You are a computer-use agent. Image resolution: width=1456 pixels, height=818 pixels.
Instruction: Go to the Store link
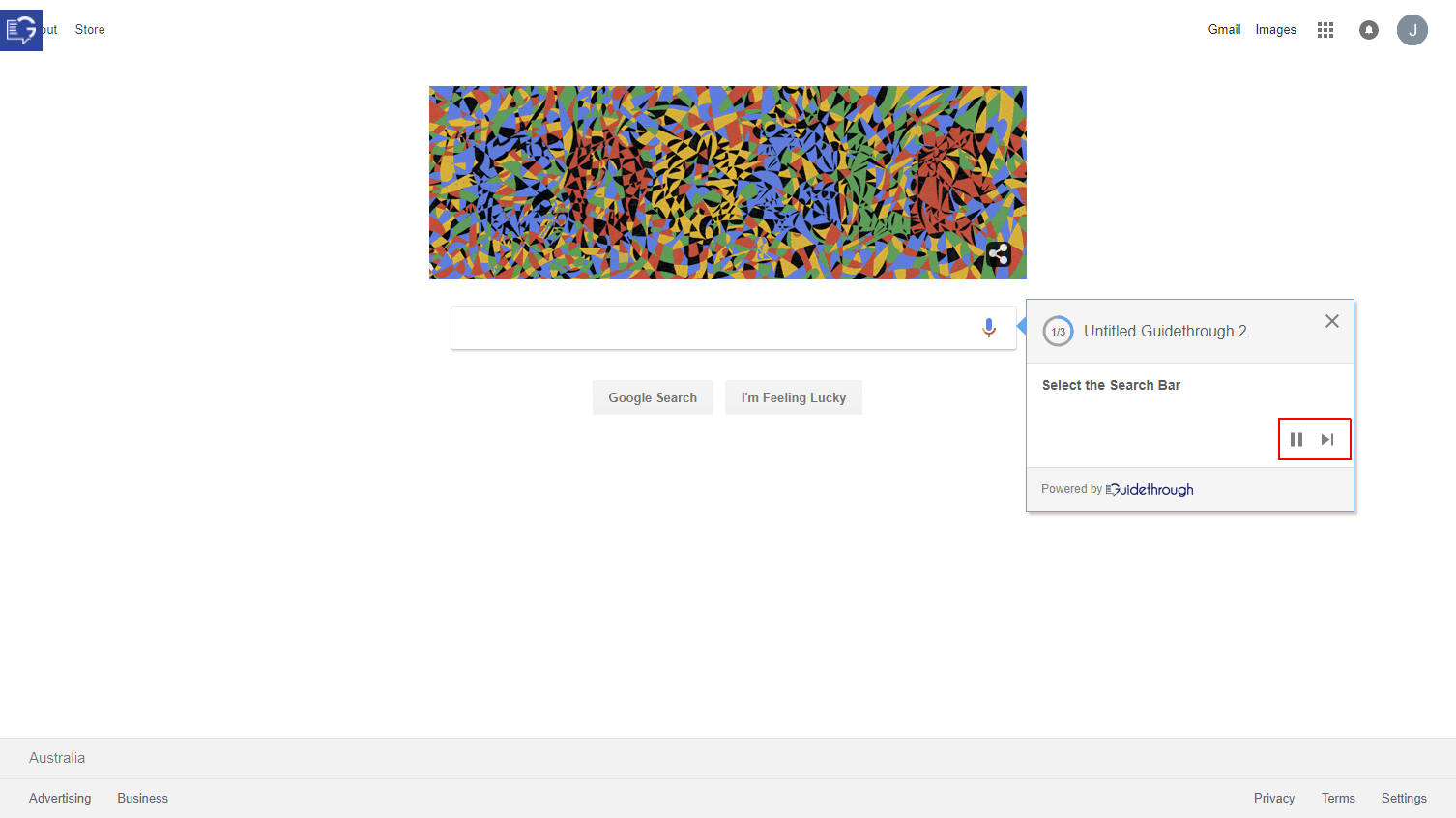coord(90,30)
